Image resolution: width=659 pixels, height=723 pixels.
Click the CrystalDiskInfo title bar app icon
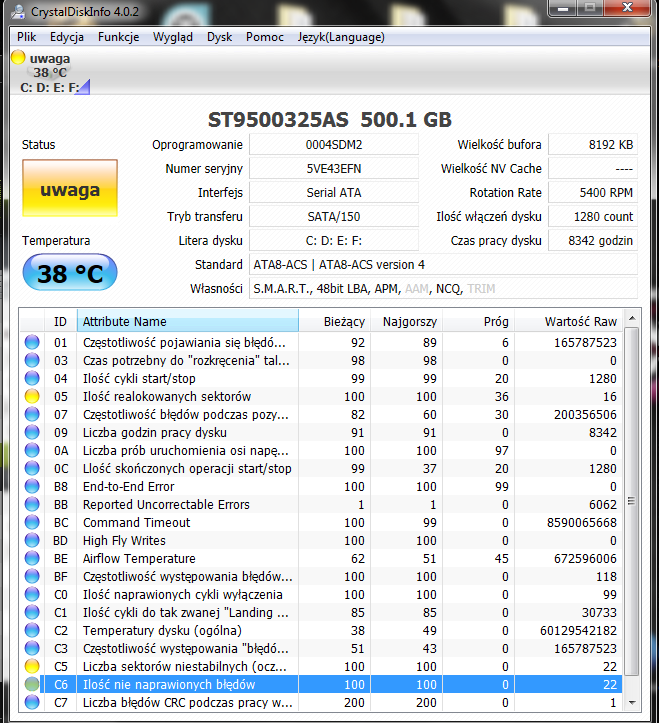[x=18, y=12]
